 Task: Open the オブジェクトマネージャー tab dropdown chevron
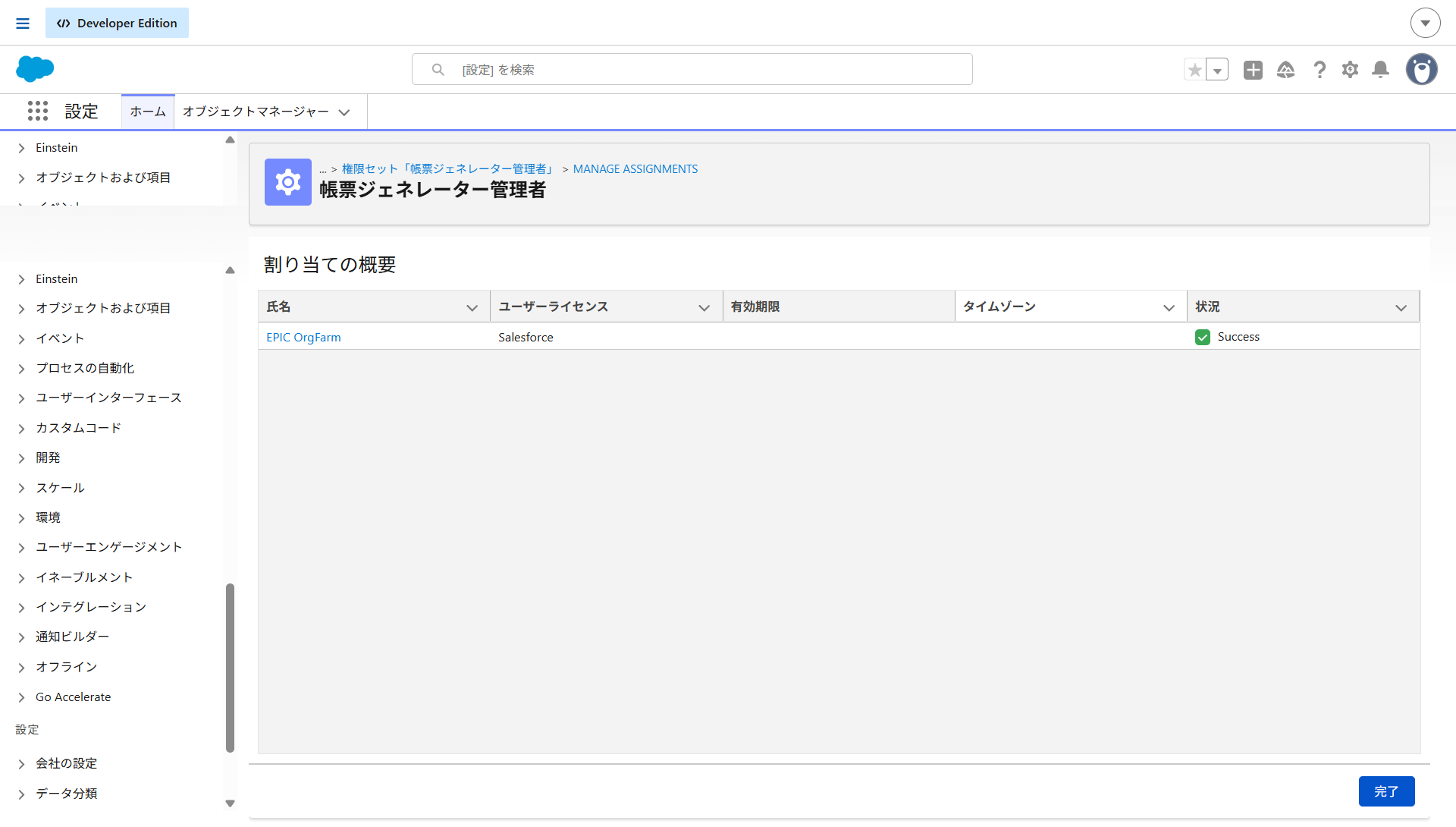click(x=344, y=112)
